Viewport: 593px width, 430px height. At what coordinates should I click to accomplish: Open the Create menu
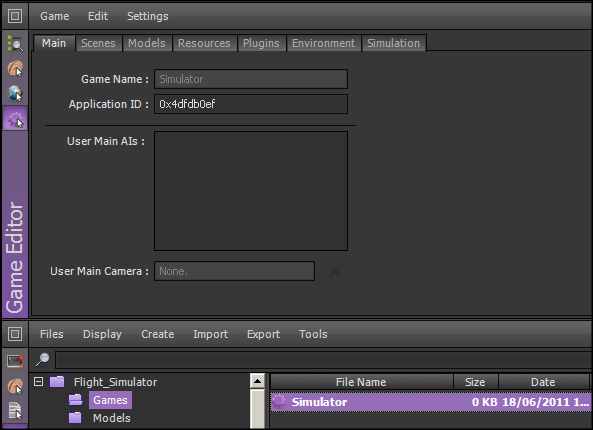(158, 334)
